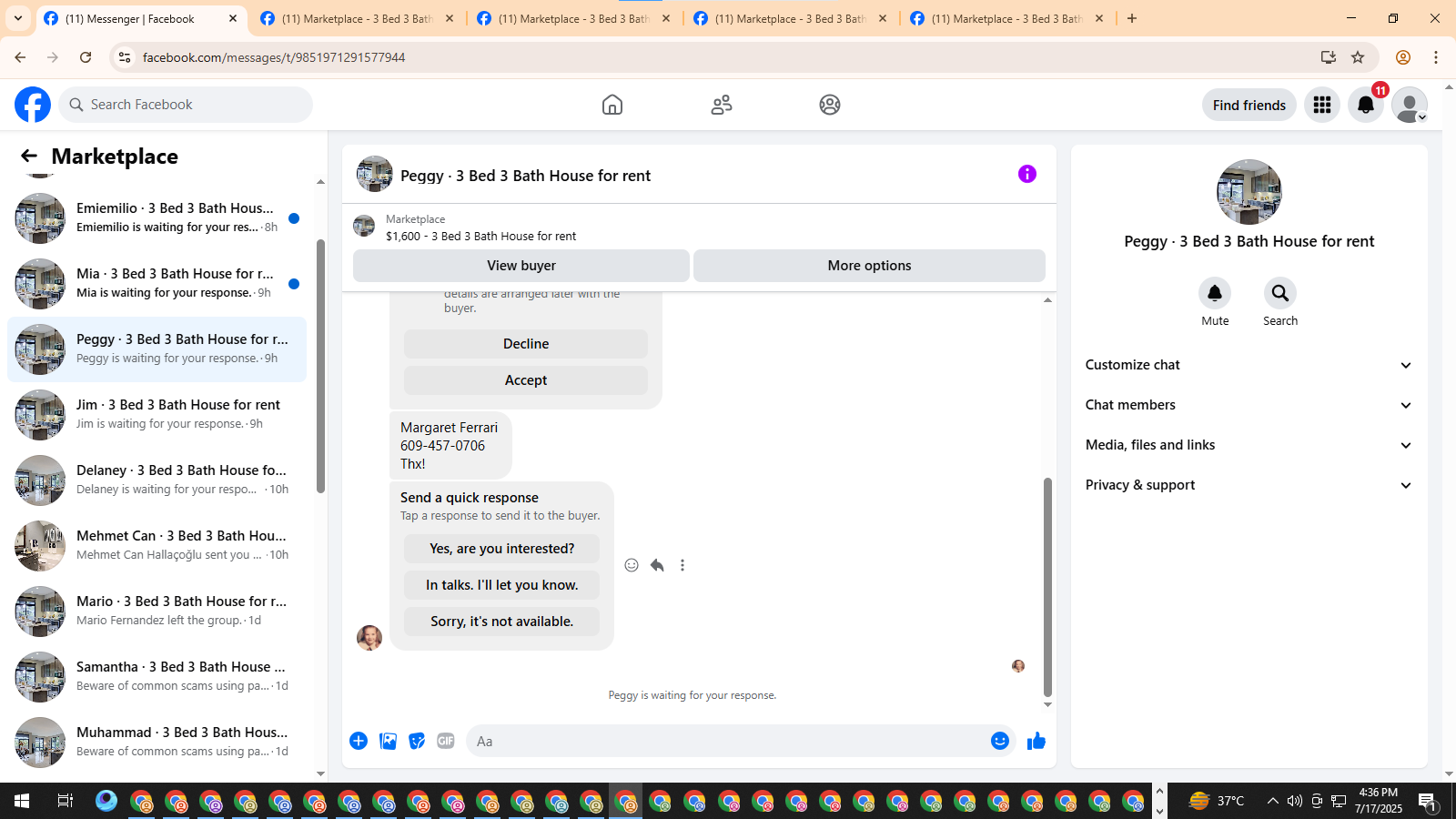
Task: Open the Groups icon in top navigation
Action: pos(830,105)
